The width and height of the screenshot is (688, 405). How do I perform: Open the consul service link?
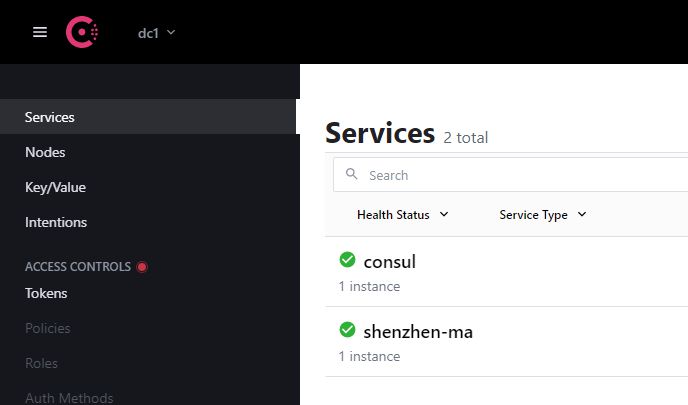[x=390, y=262]
